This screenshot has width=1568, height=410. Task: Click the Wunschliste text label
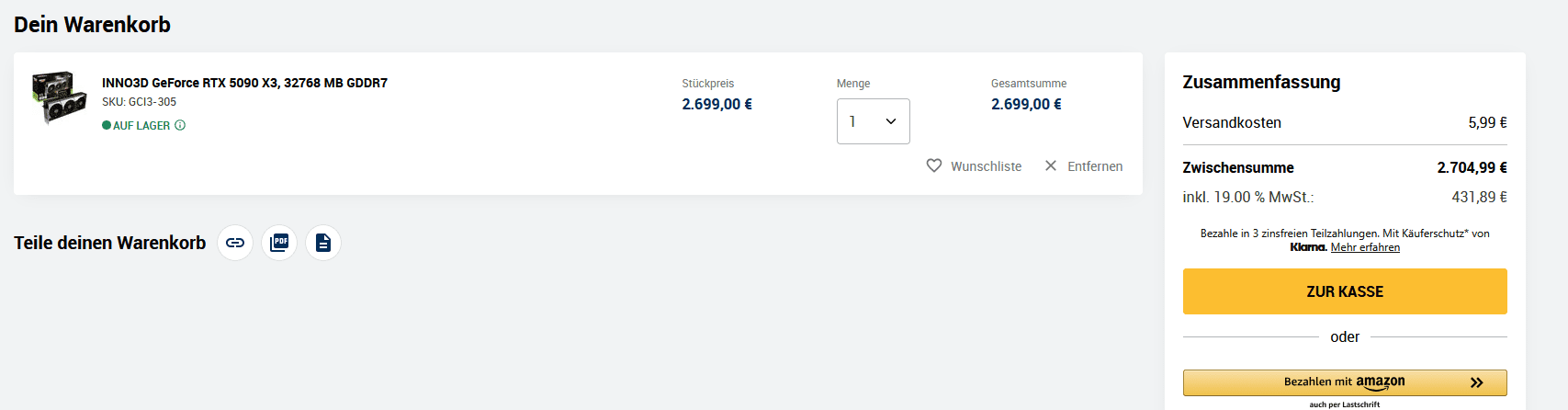tap(986, 166)
